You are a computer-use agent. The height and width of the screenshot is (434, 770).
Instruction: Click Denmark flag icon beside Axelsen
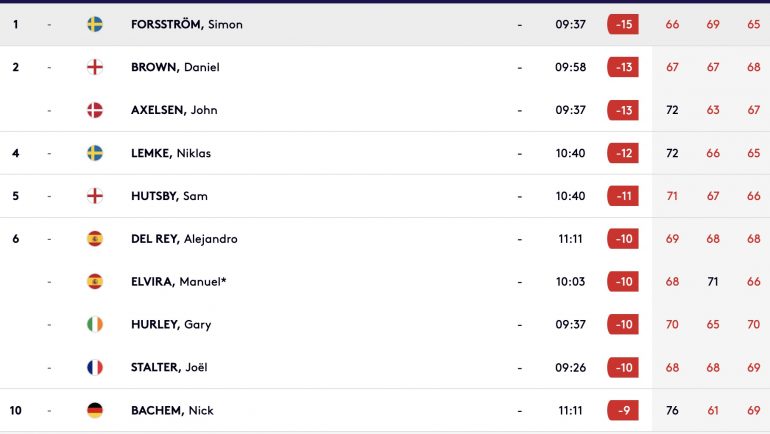(x=95, y=110)
